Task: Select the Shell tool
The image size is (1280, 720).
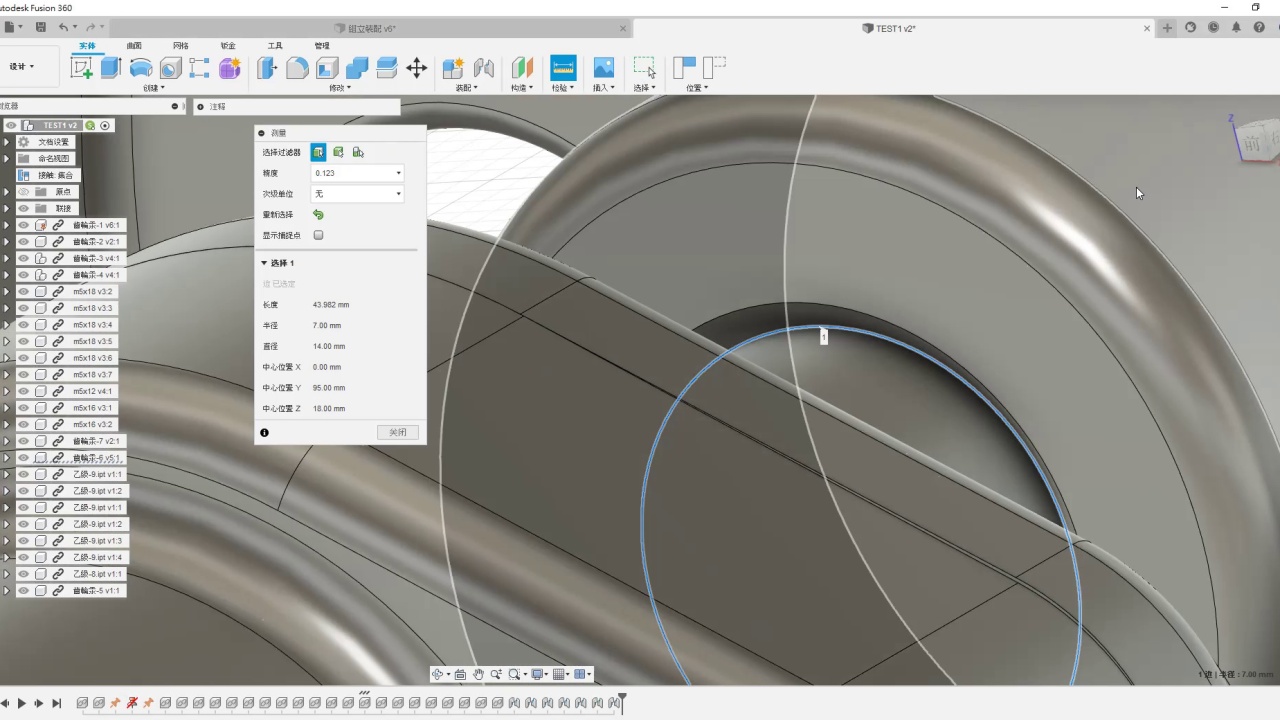Action: (327, 68)
